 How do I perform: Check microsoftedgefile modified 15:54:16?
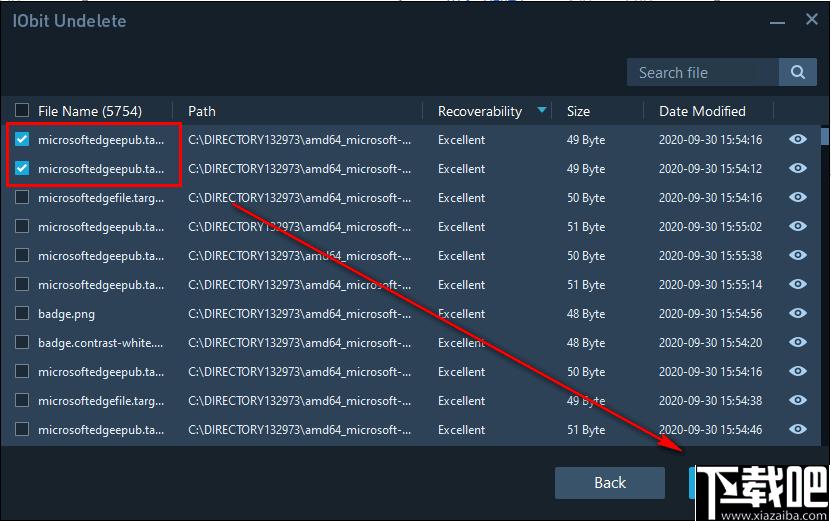pos(22,197)
